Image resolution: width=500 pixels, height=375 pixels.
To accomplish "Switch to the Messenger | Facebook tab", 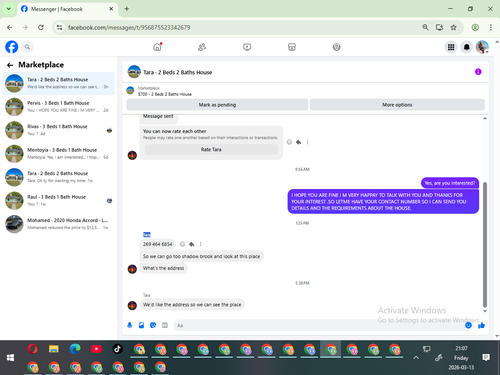I will click(x=67, y=9).
